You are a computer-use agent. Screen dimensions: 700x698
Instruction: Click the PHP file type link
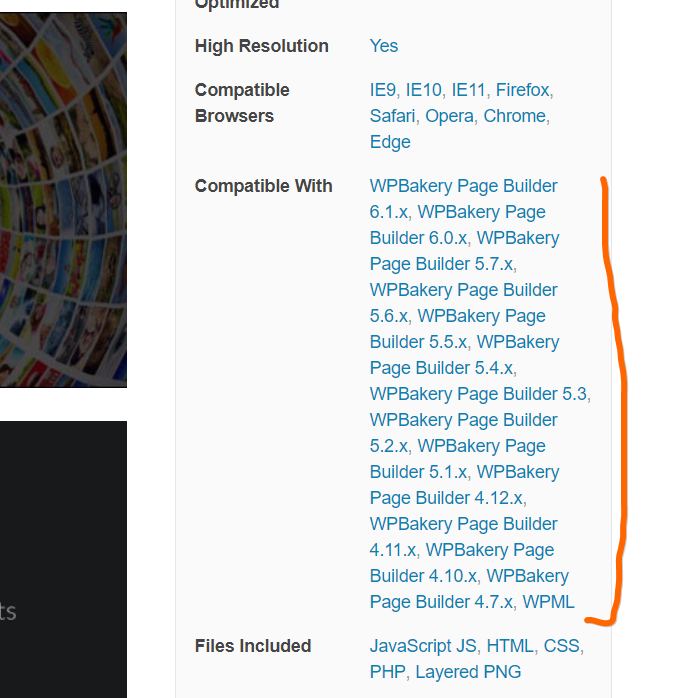(x=388, y=672)
